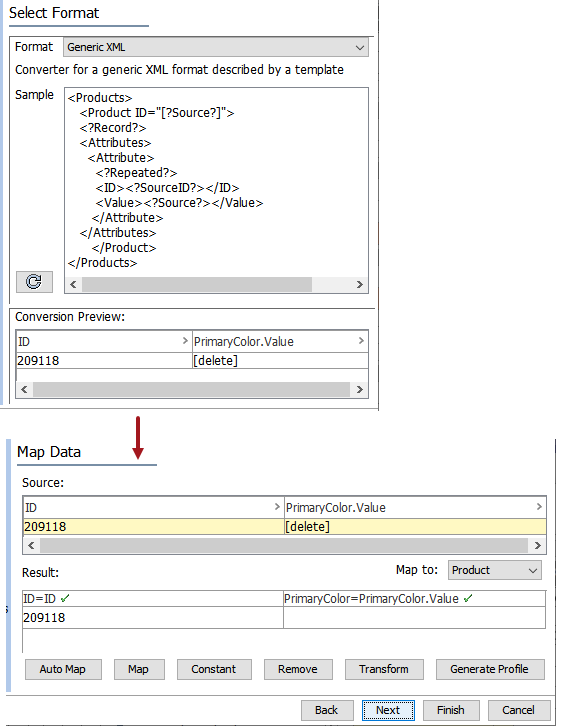This screenshot has width=564, height=726.
Task: Click the Transform button
Action: (384, 669)
